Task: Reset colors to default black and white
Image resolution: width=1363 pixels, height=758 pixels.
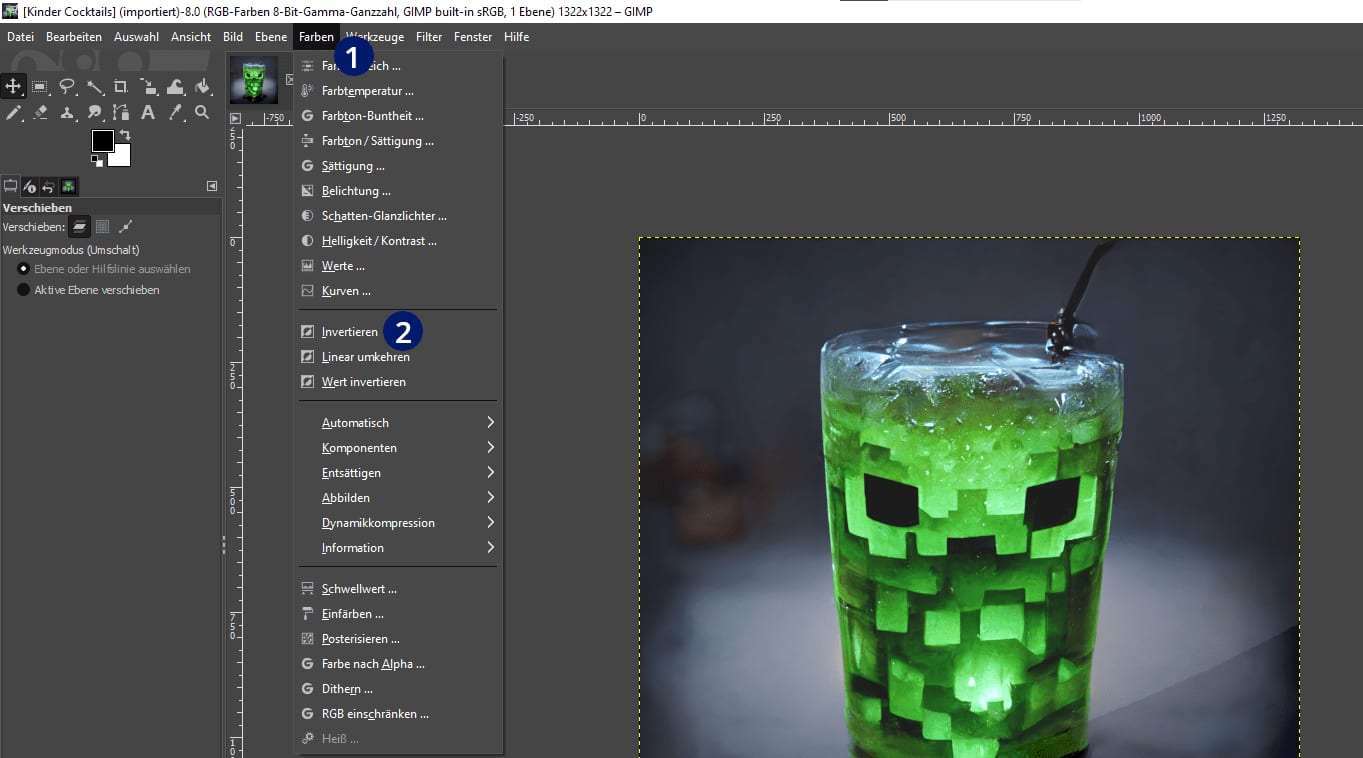Action: point(96,160)
